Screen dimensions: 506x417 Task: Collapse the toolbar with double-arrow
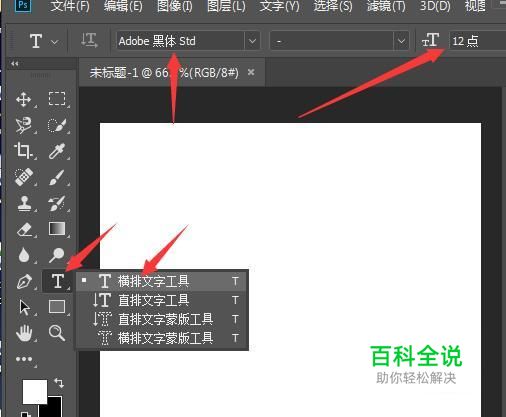point(14,63)
